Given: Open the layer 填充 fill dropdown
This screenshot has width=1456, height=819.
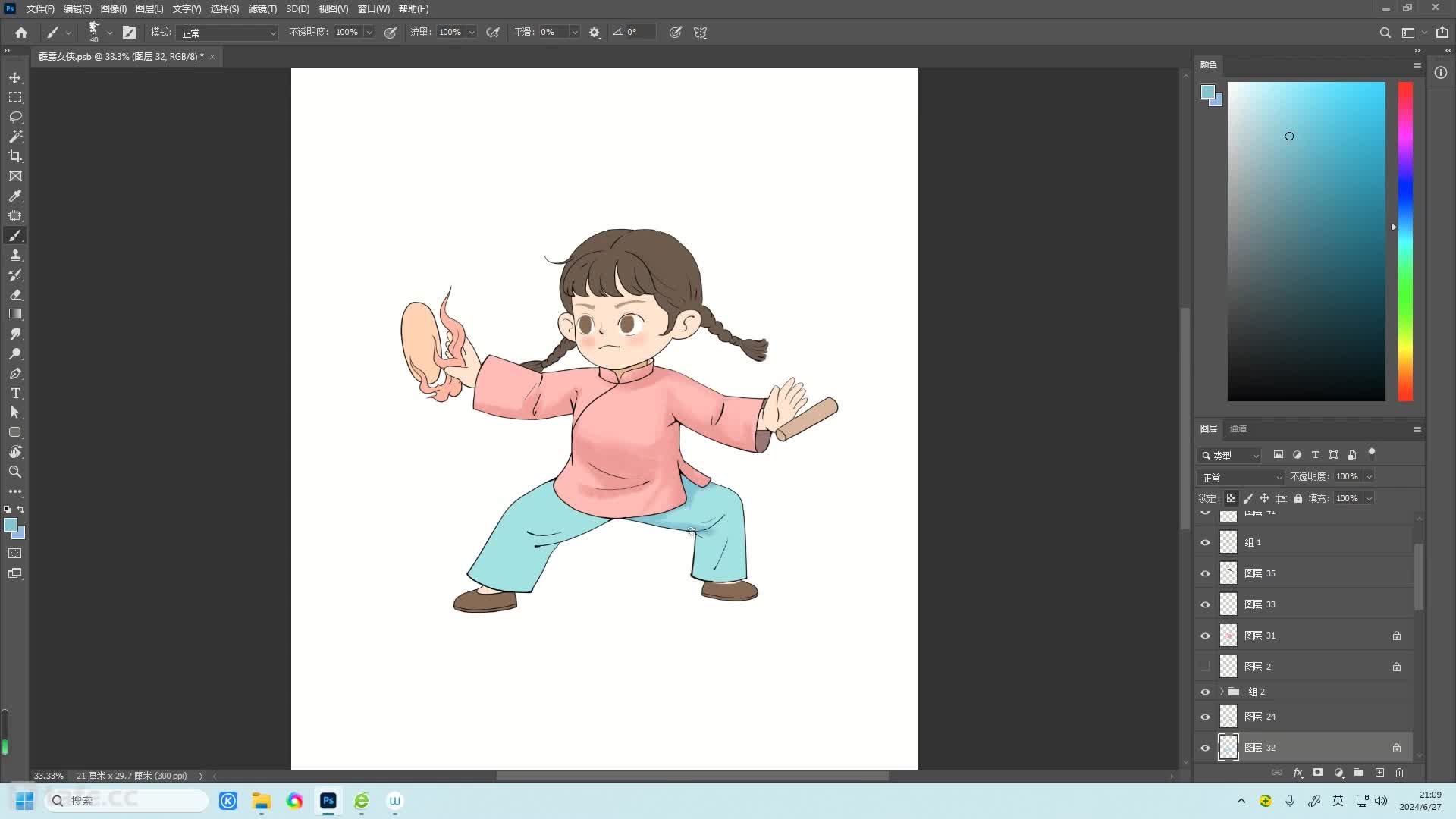Looking at the screenshot, I should [x=1369, y=498].
